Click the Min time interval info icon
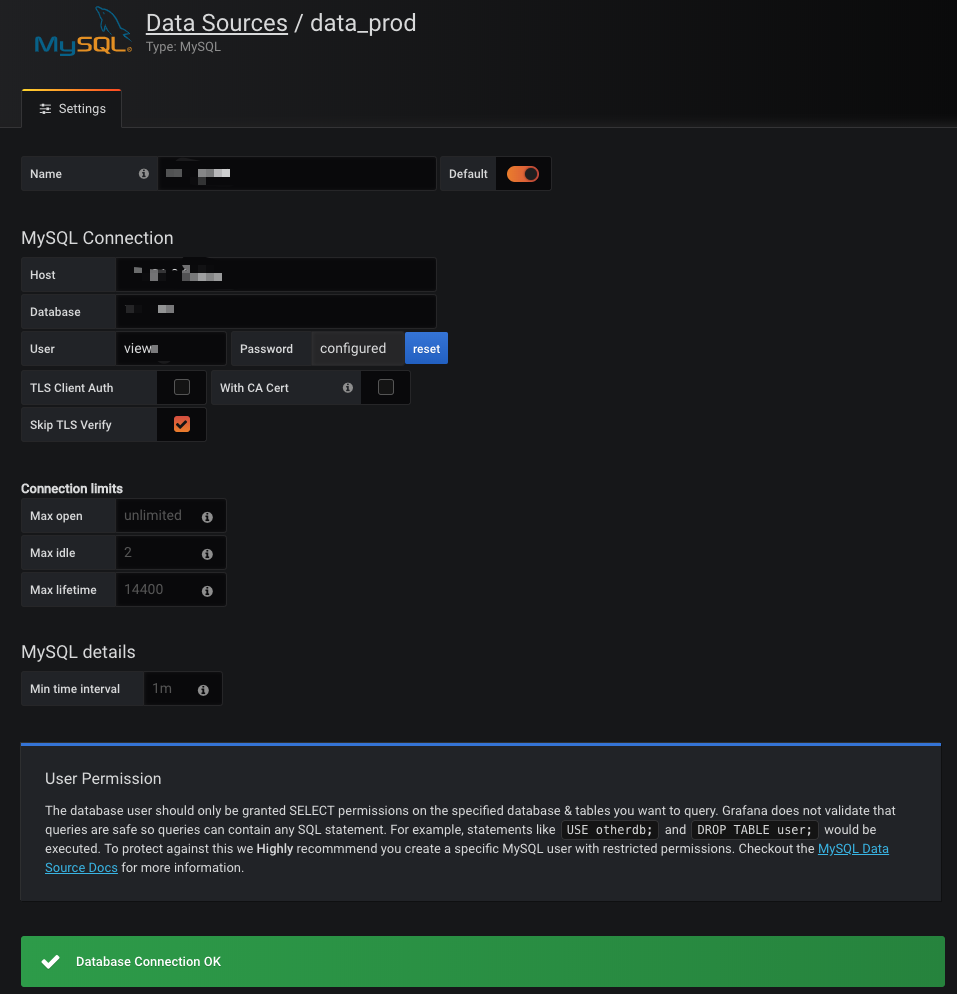Image resolution: width=957 pixels, height=994 pixels. coord(203,690)
